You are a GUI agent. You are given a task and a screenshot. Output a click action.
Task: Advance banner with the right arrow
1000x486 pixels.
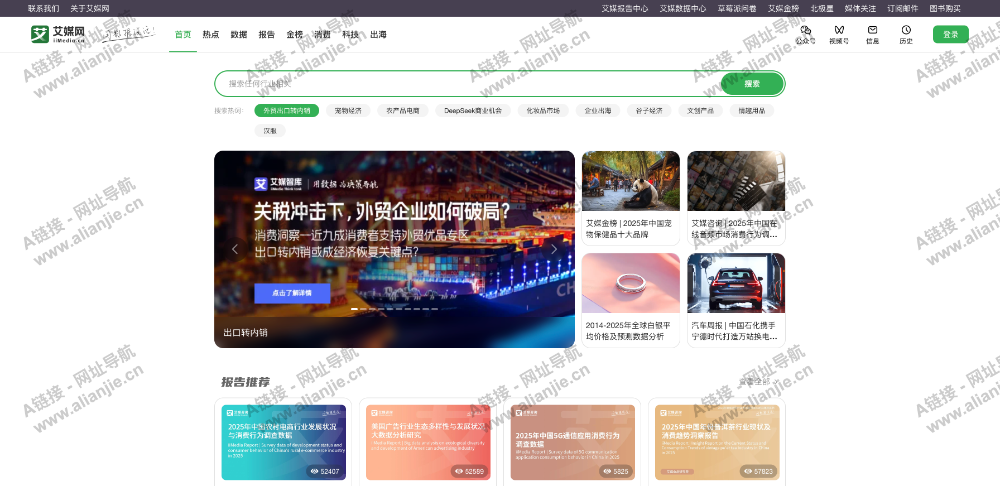point(554,249)
